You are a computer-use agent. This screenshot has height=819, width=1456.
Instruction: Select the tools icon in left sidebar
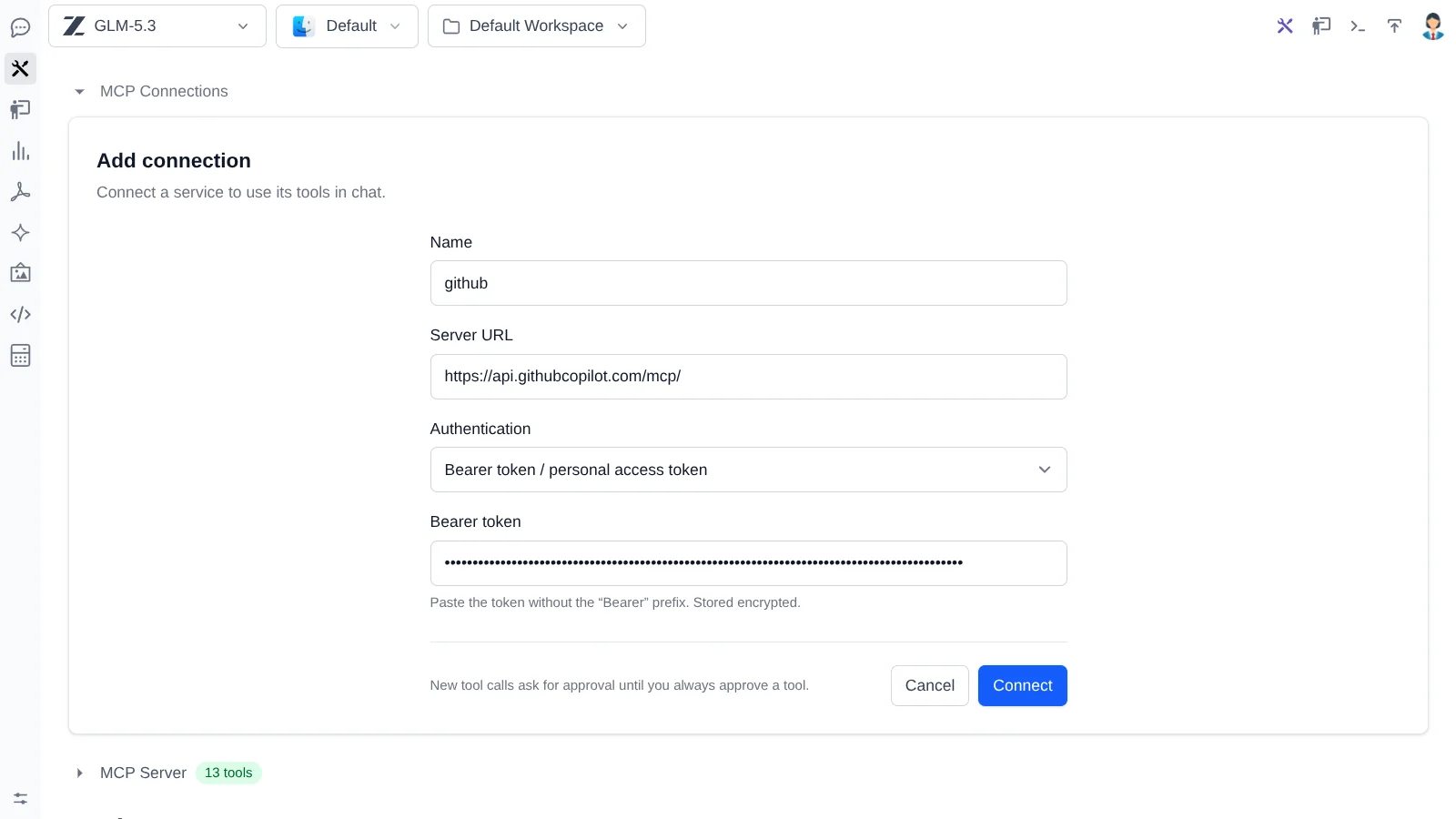coord(20,68)
